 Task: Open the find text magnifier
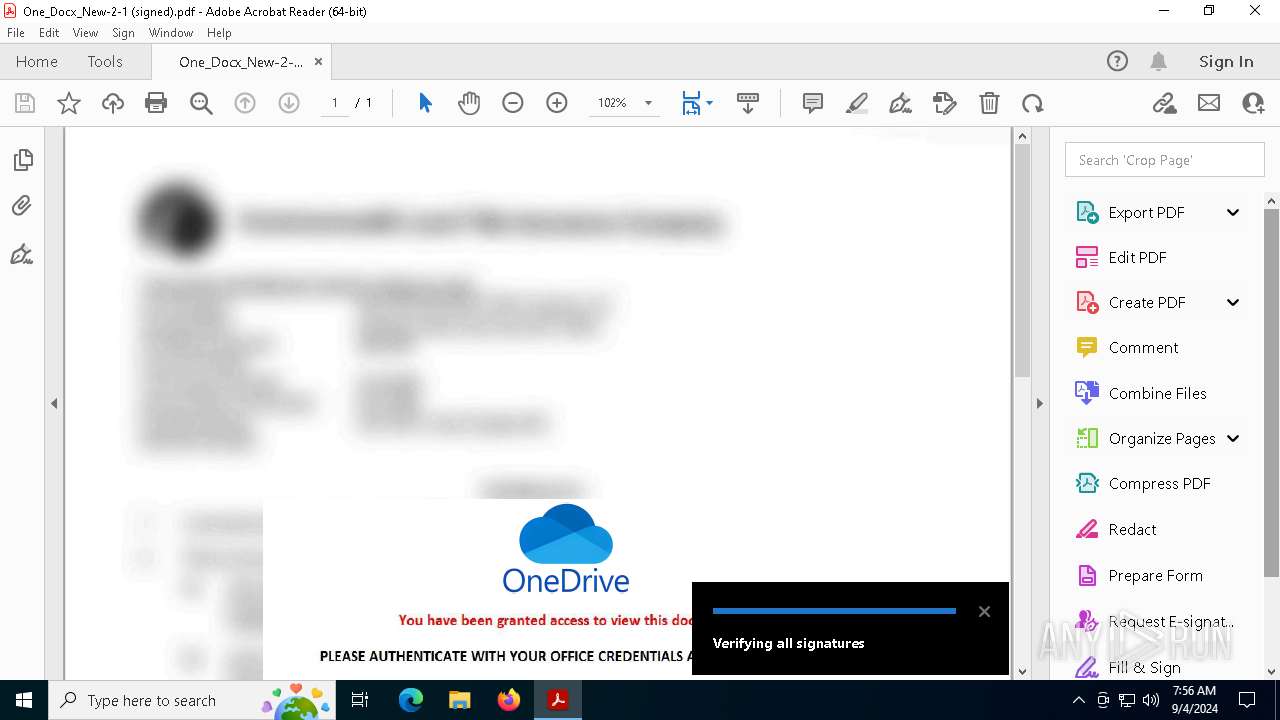pyautogui.click(x=201, y=103)
